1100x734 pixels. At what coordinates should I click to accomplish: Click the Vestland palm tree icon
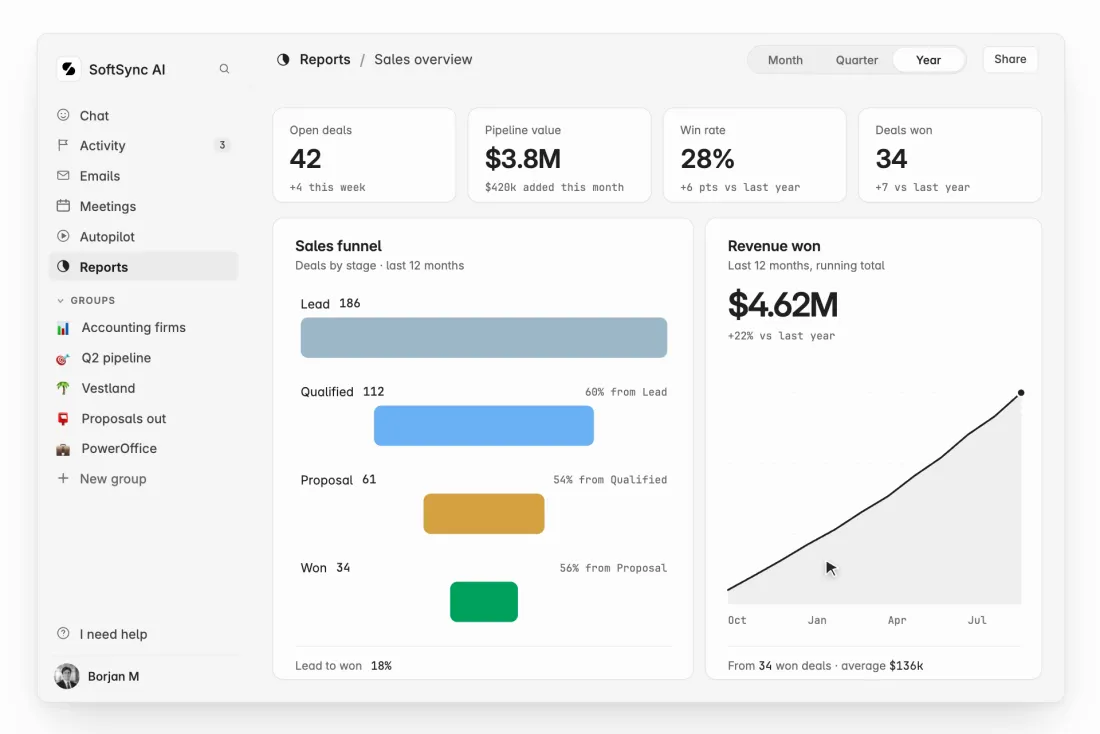63,388
